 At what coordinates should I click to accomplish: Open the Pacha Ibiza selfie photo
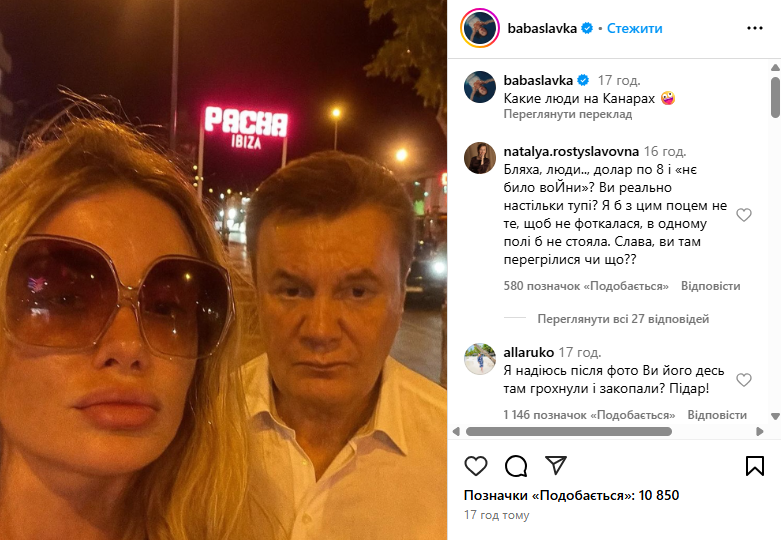223,270
